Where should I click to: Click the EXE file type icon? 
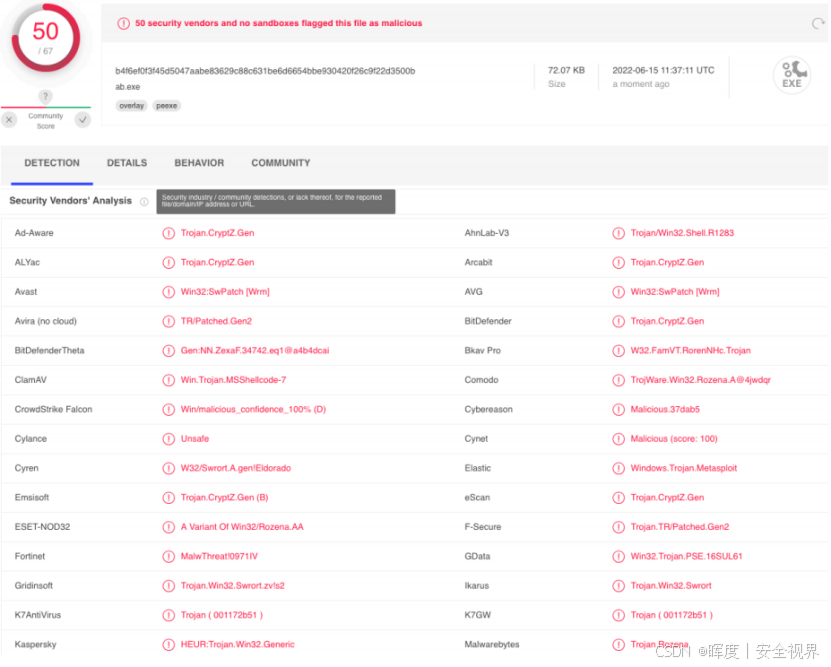point(792,75)
